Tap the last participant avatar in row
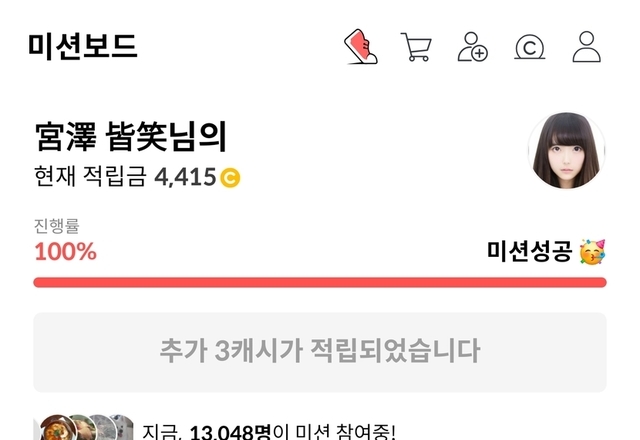 coord(124,428)
